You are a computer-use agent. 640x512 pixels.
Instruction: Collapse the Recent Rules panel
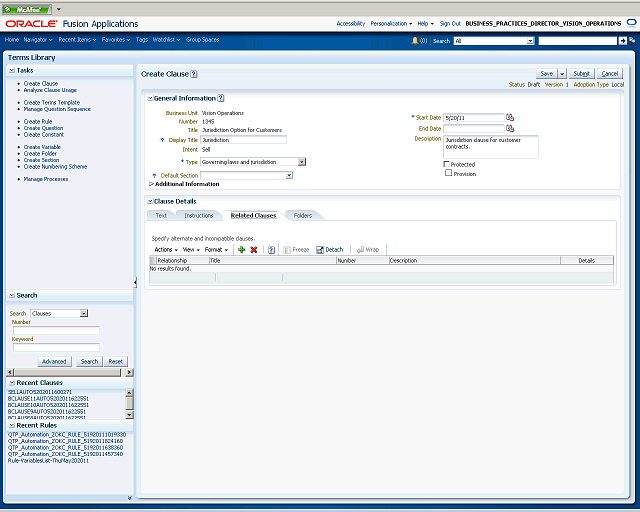[12, 425]
